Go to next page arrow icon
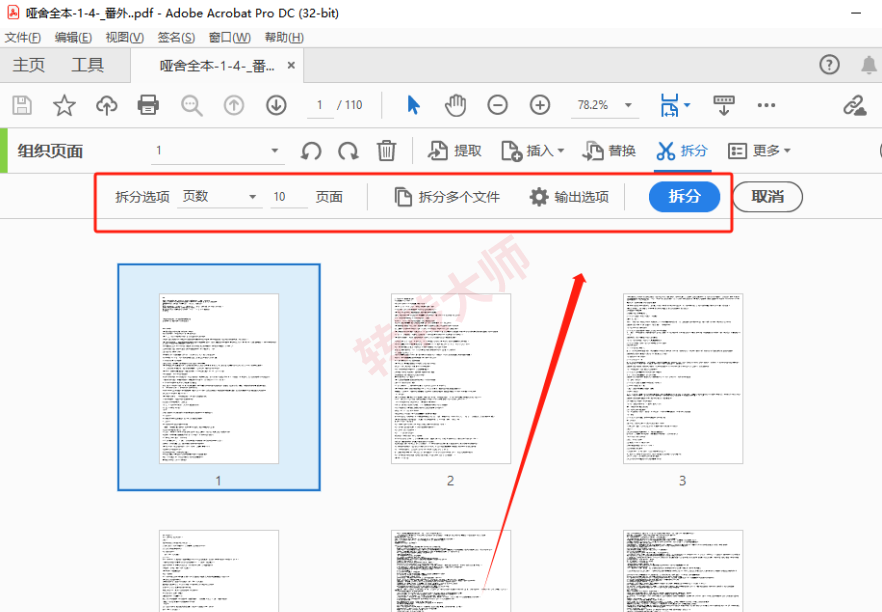Image resolution: width=882 pixels, height=612 pixels. [x=276, y=105]
